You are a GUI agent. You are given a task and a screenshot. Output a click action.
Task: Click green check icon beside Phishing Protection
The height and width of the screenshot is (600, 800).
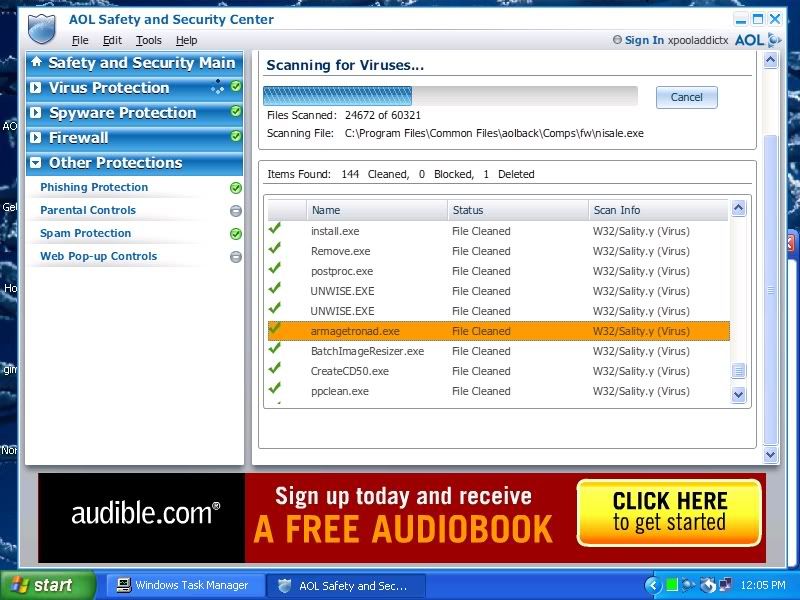click(x=236, y=188)
